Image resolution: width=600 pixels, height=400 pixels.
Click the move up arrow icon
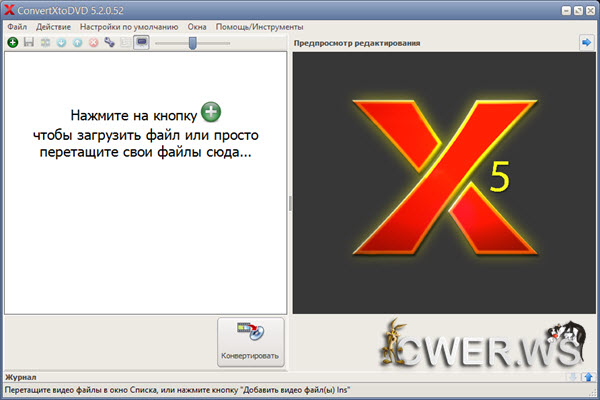[77, 43]
